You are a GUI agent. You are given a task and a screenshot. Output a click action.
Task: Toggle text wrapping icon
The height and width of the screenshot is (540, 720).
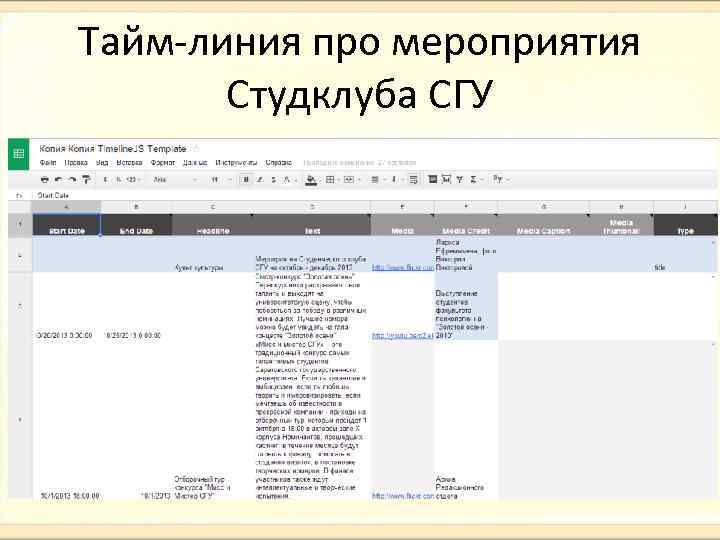(x=414, y=180)
